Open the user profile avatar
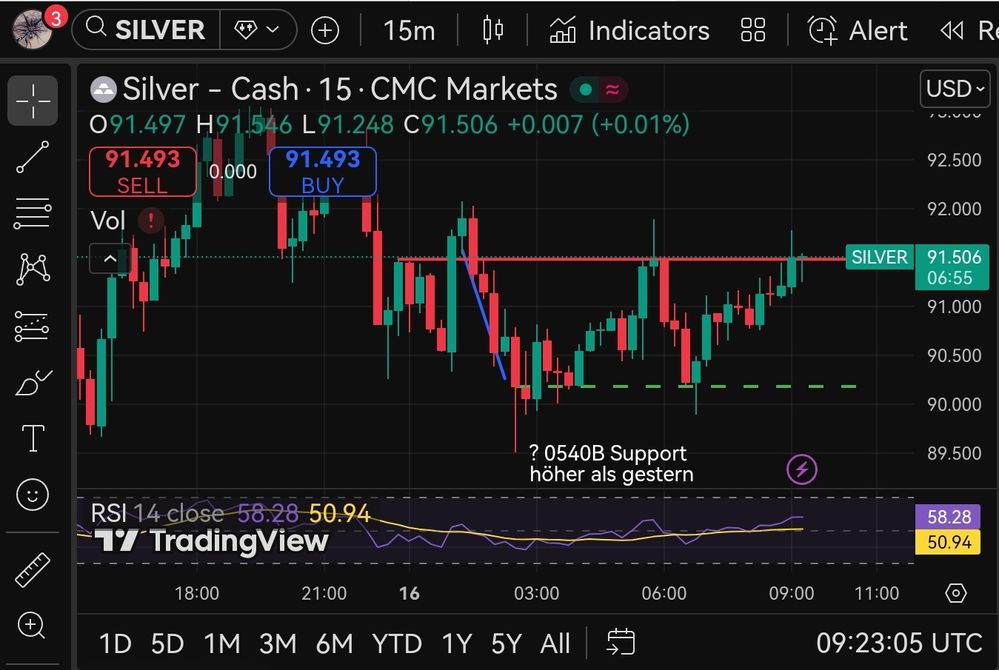This screenshot has height=670, width=999. (x=32, y=29)
